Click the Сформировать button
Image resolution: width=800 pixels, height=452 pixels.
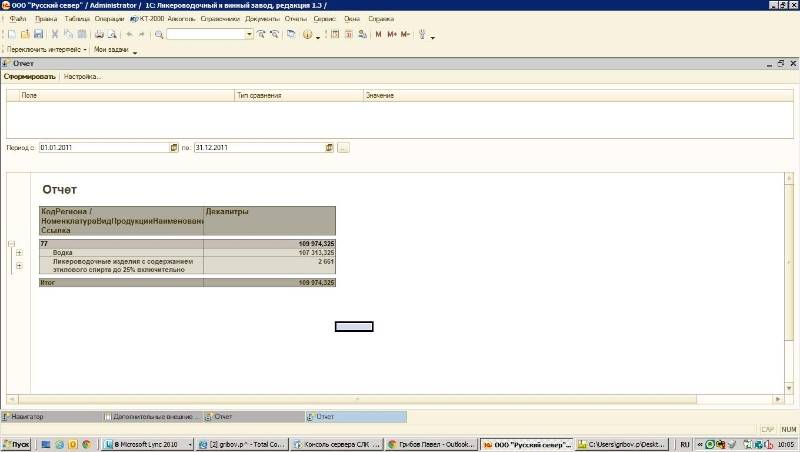coord(29,76)
